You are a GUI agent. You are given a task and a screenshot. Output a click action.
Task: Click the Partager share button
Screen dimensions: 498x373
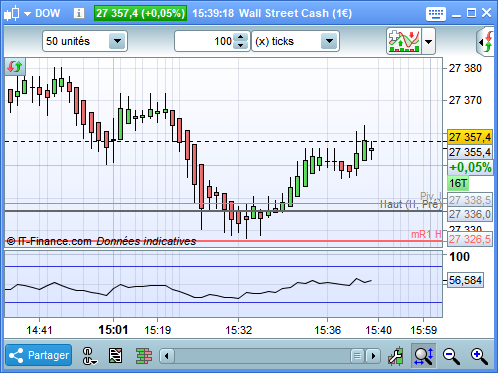tap(39, 355)
